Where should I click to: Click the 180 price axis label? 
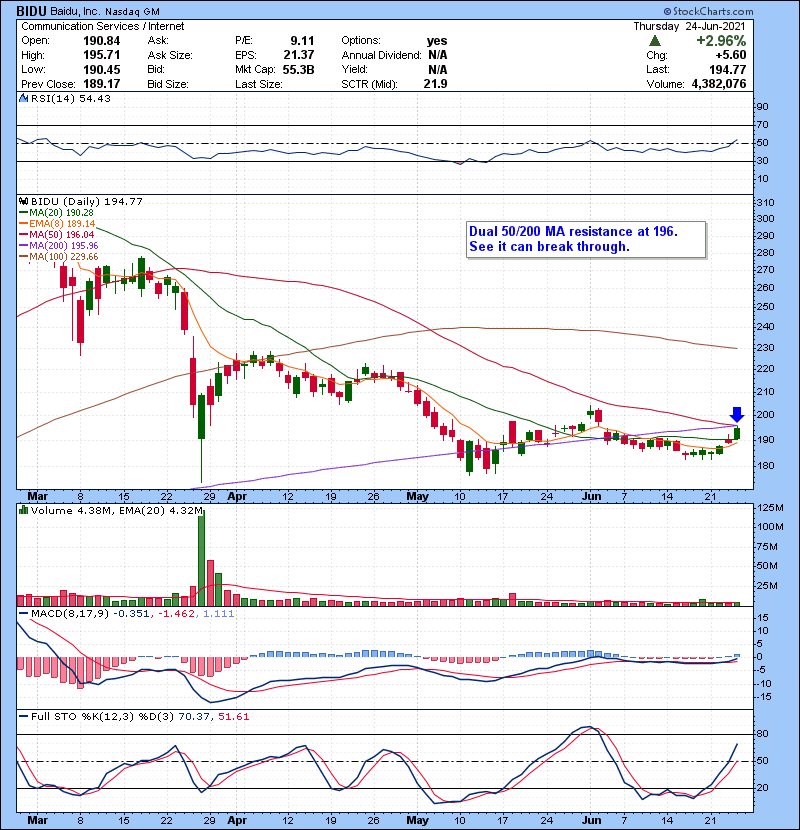[766, 466]
